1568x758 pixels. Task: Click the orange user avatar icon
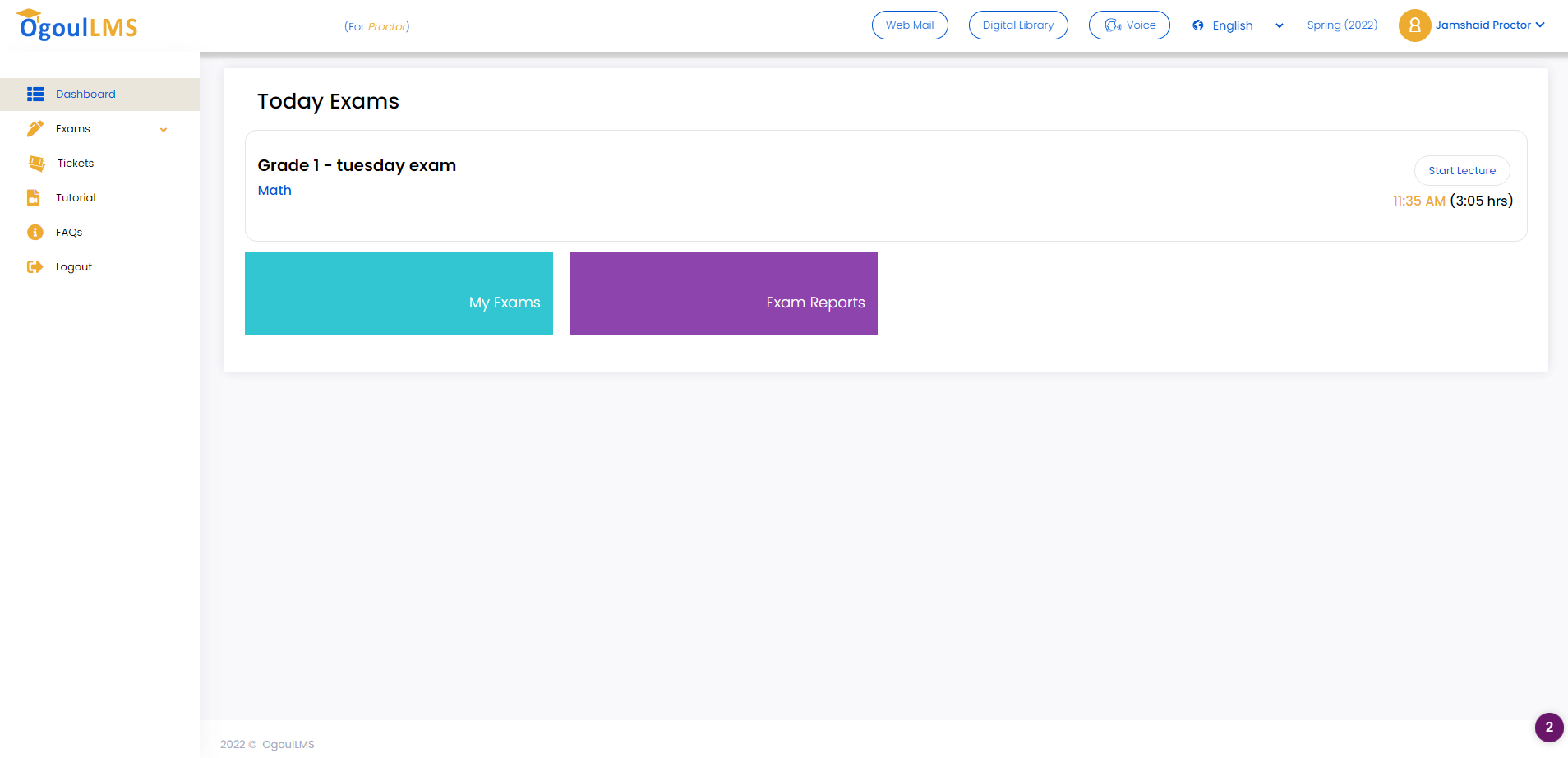[x=1414, y=25]
